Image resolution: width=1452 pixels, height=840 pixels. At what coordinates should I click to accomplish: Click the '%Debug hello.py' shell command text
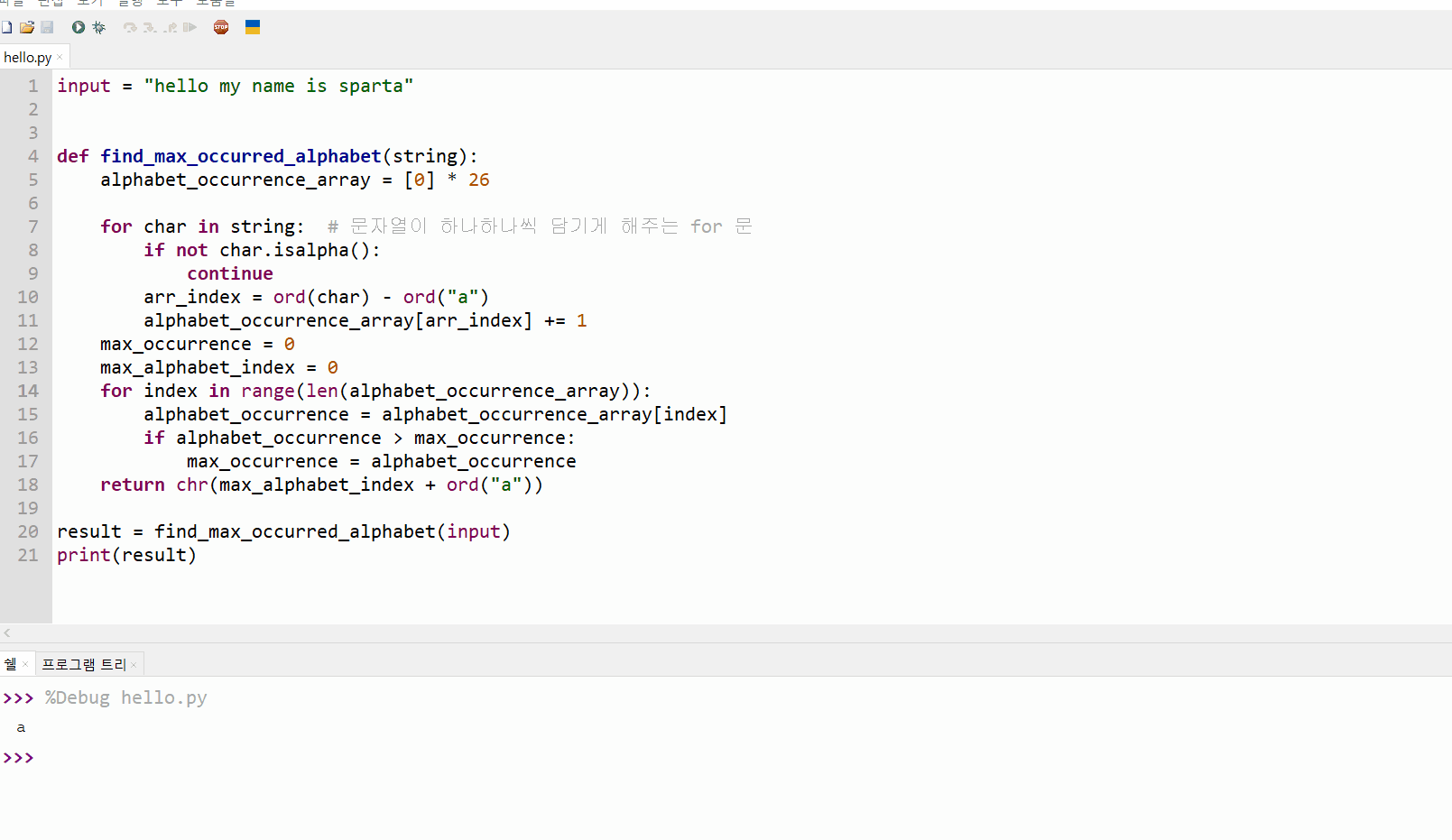(126, 697)
